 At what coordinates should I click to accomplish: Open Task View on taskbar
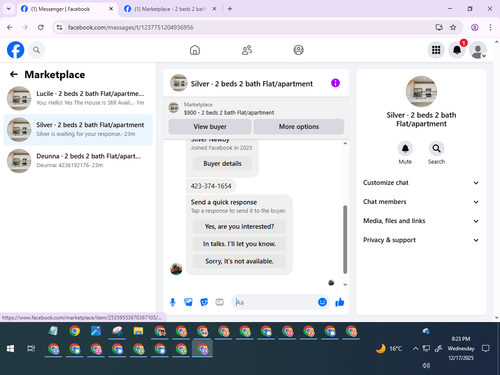coord(31,349)
